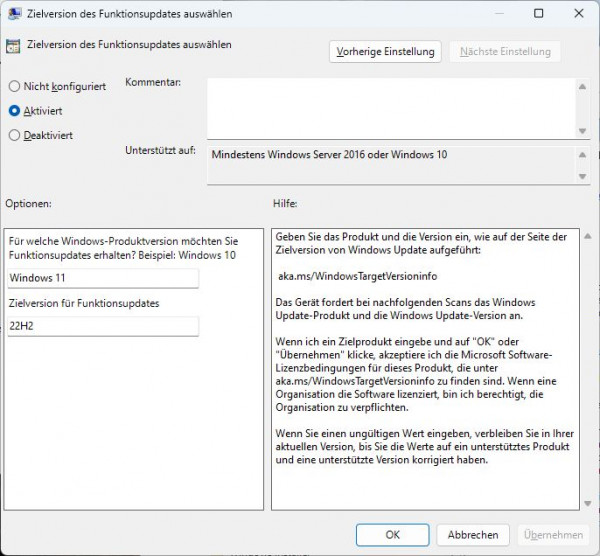
Task: Click the title bar application icon
Action: 15,13
